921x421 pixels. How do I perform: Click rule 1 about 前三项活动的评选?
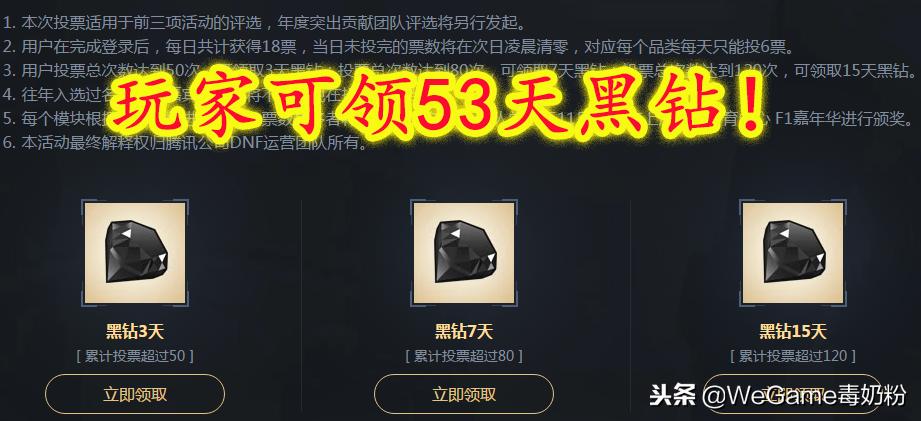264,23
